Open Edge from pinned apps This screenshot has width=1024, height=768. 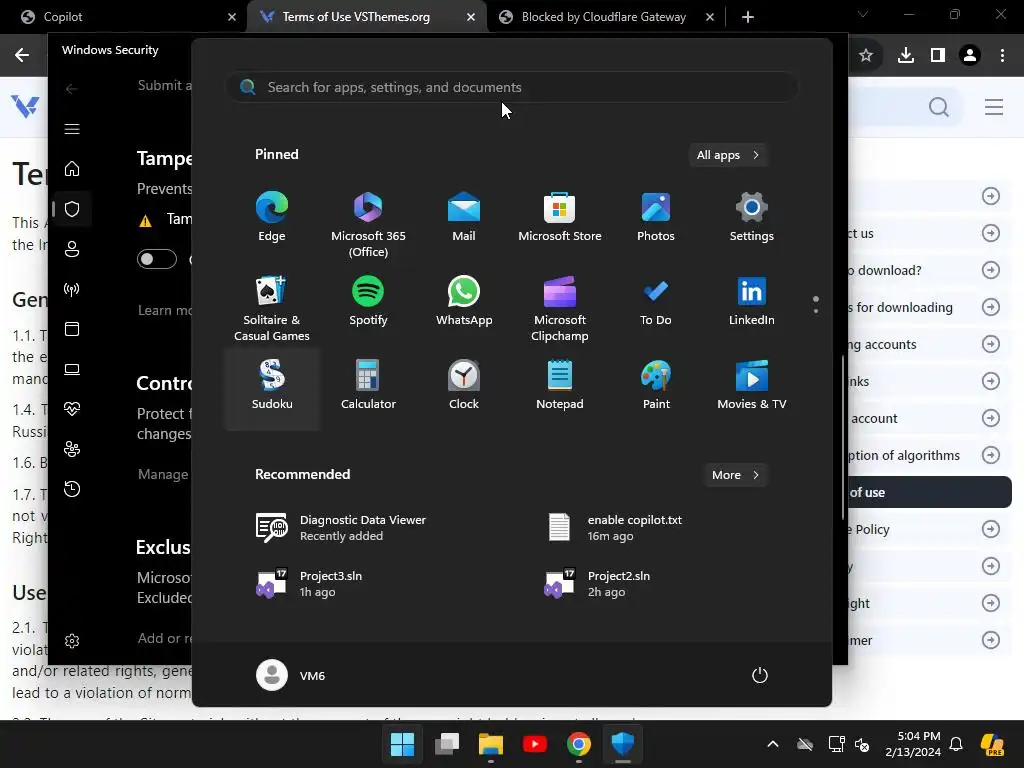(272, 217)
